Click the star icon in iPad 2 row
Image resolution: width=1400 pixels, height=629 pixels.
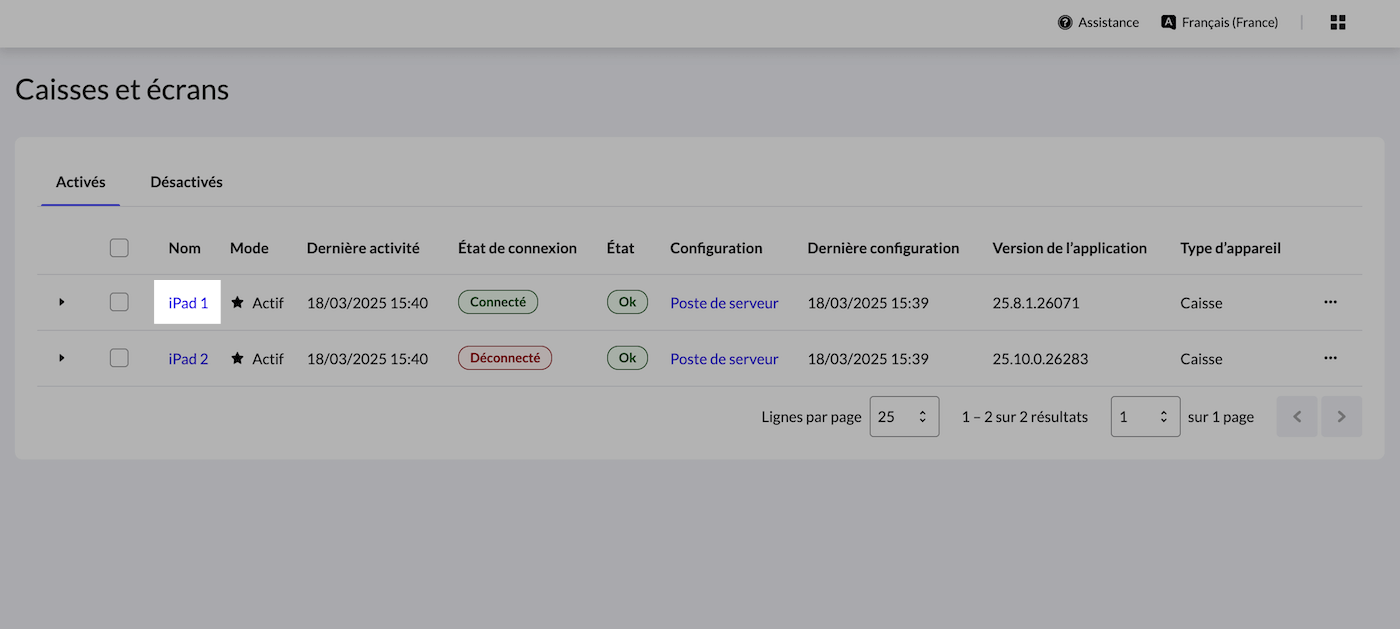[237, 358]
